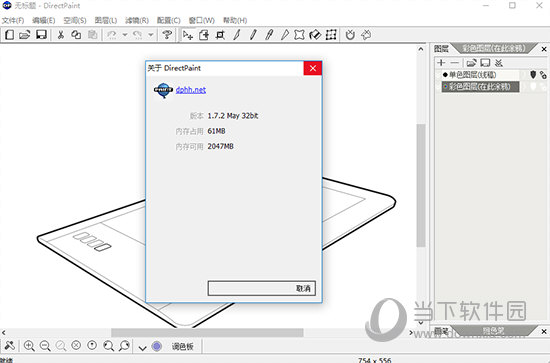Close the 图层 layers panel
Screen dimensions: 550x363
tap(544, 49)
